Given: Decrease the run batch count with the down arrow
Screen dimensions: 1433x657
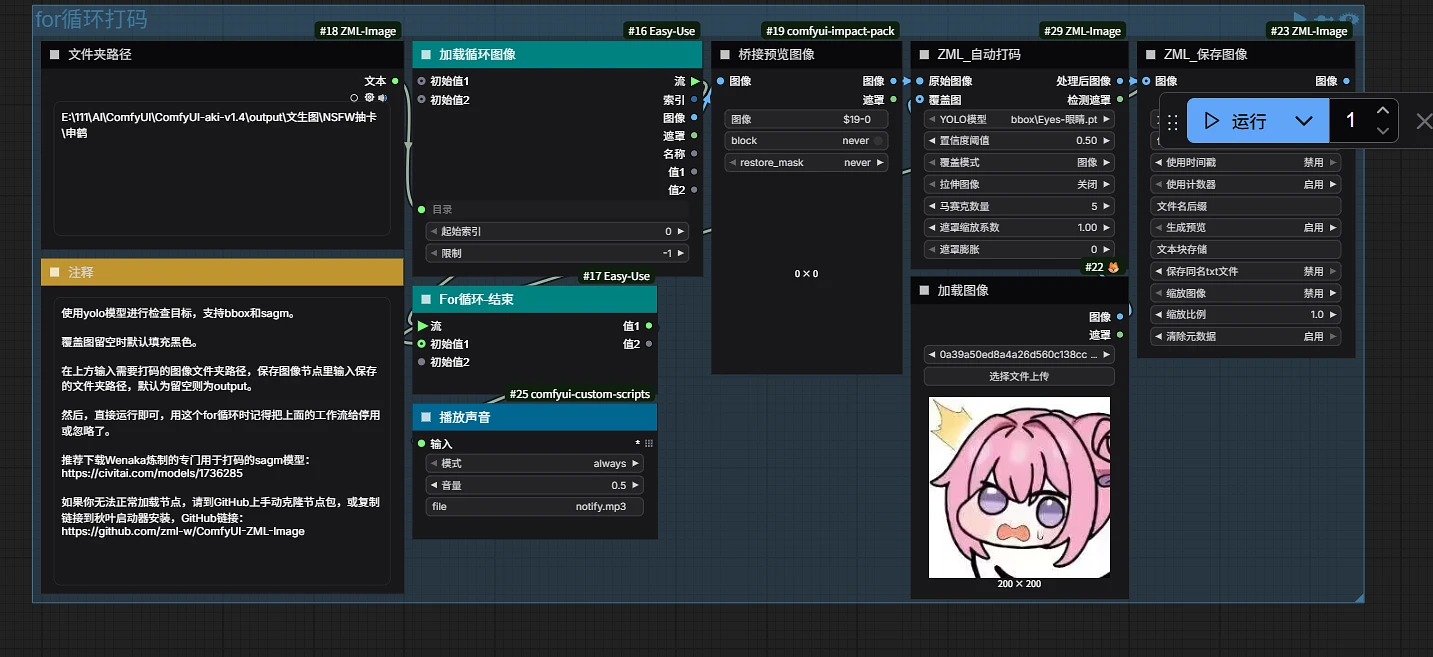Looking at the screenshot, I should click(1382, 131).
